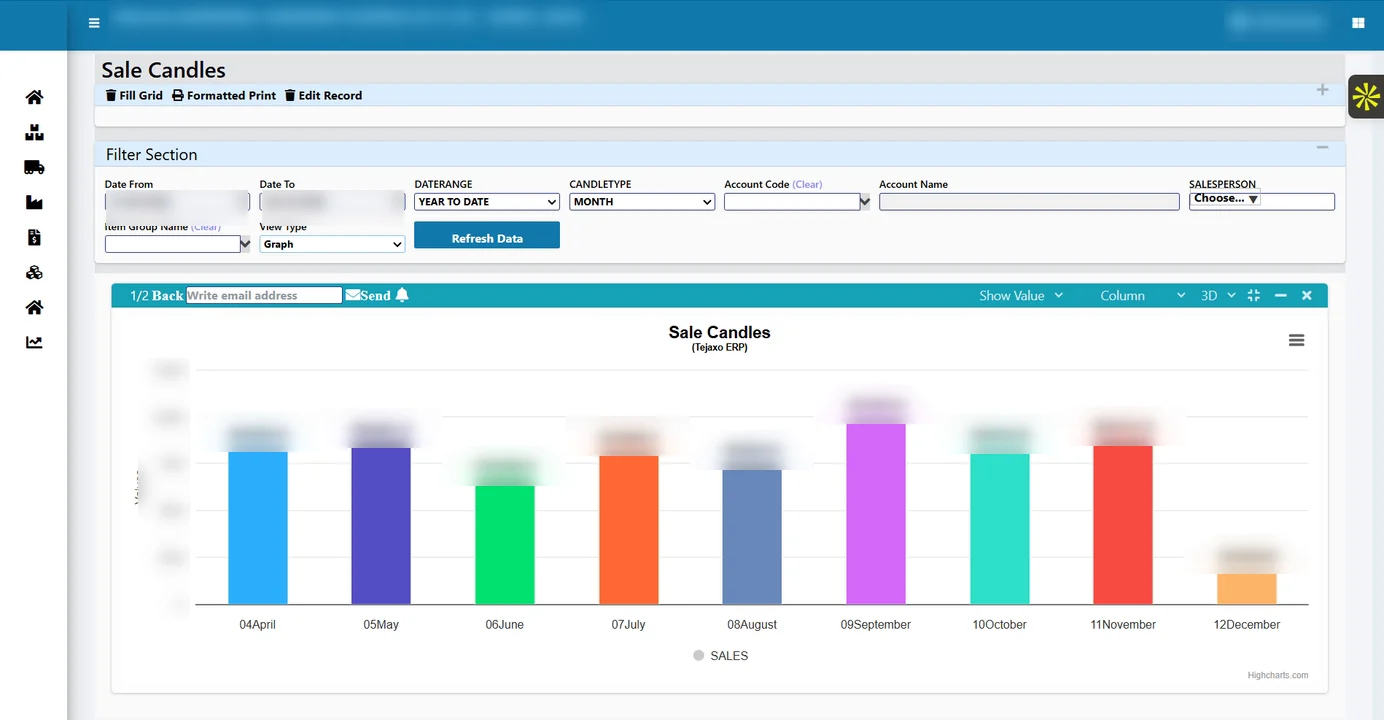The height and width of the screenshot is (720, 1384).
Task: Open the Column chart type dropdown
Action: click(x=1142, y=295)
